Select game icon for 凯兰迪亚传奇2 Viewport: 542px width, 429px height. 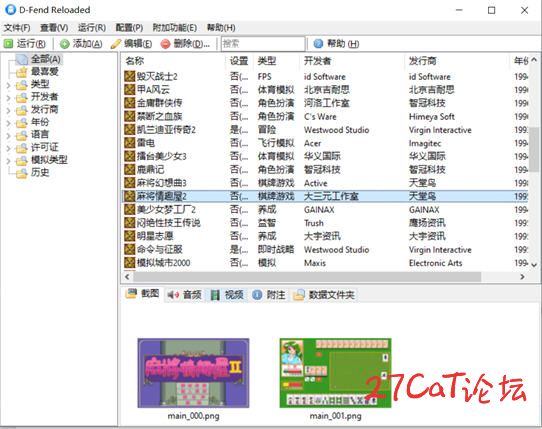(x=130, y=130)
